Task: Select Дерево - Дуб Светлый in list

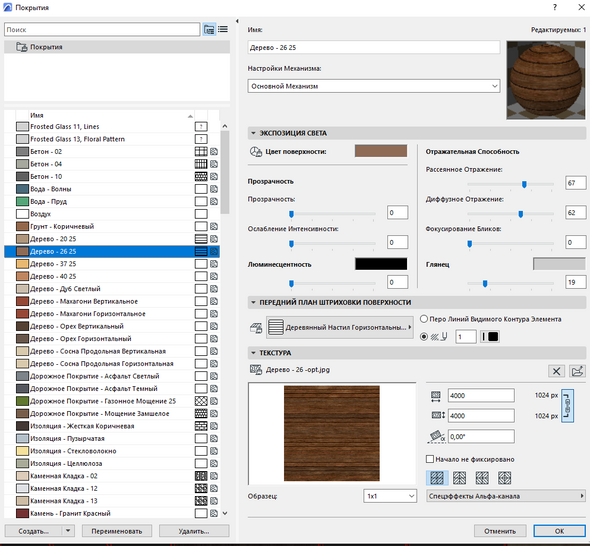Action: point(65,289)
